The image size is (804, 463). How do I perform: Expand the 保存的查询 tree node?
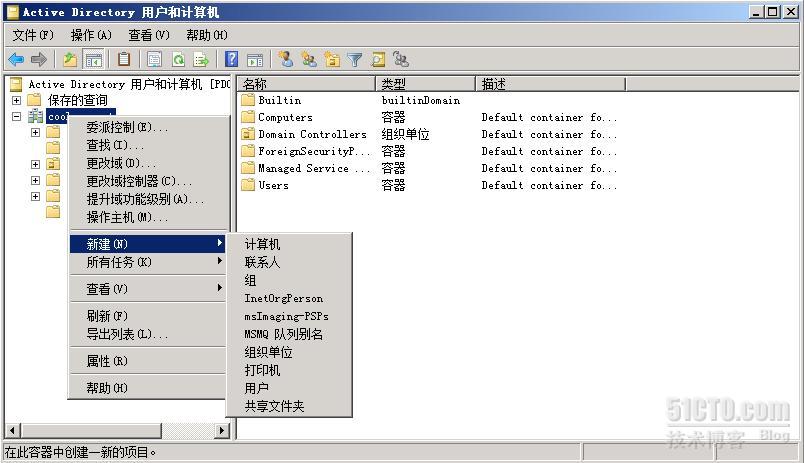(x=16, y=100)
